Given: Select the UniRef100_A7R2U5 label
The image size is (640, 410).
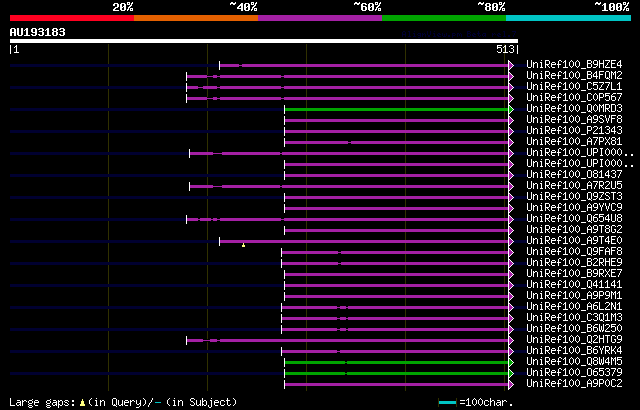Looking at the screenshot, I should (574, 186).
